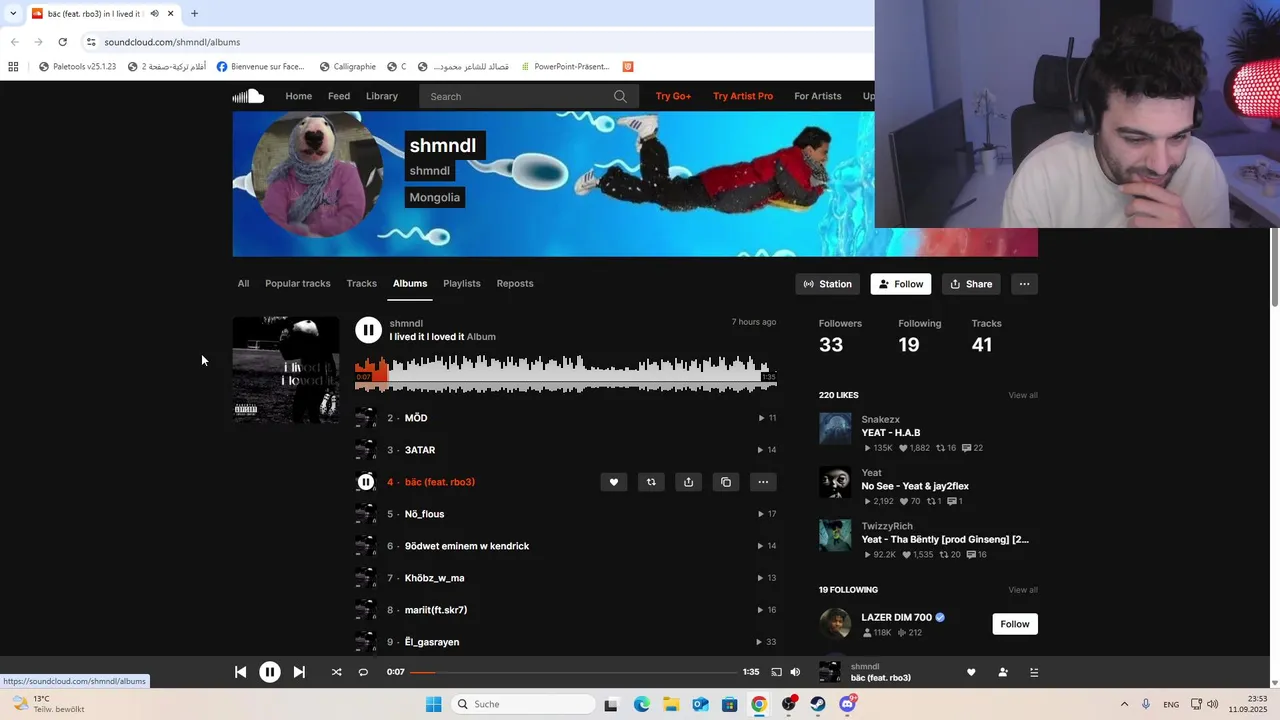Play track Nō_flous
The width and height of the screenshot is (1280, 720).
[x=424, y=514]
